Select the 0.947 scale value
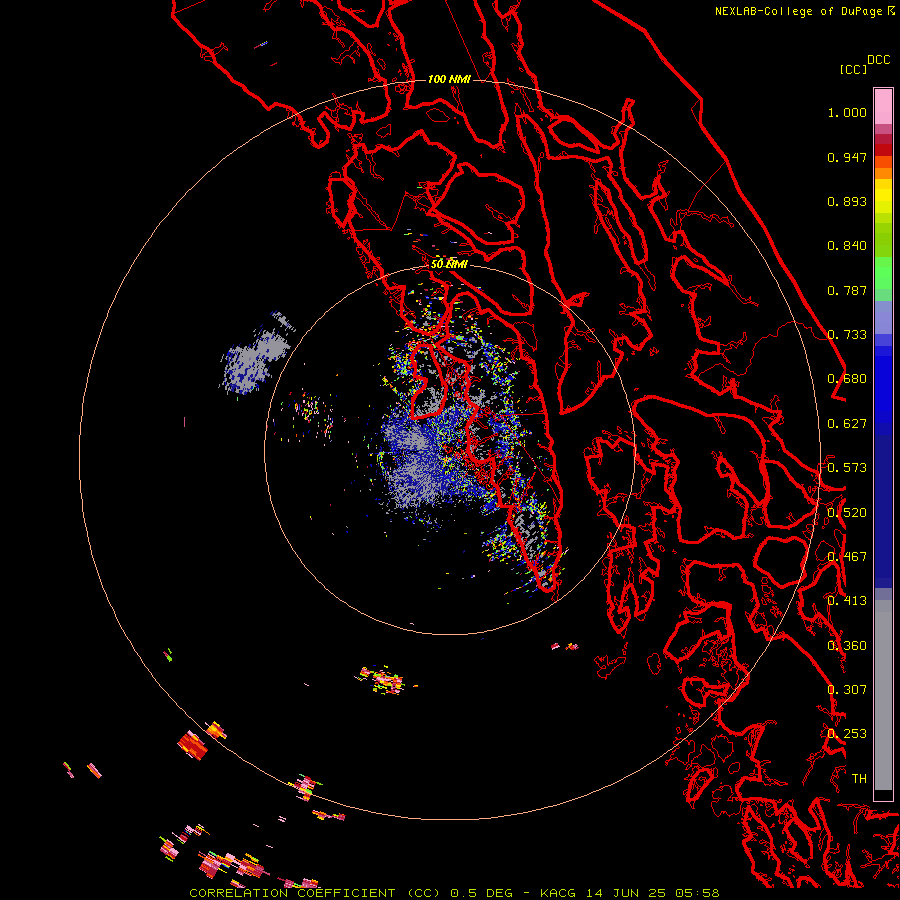Viewport: 900px width, 900px height. (847, 157)
